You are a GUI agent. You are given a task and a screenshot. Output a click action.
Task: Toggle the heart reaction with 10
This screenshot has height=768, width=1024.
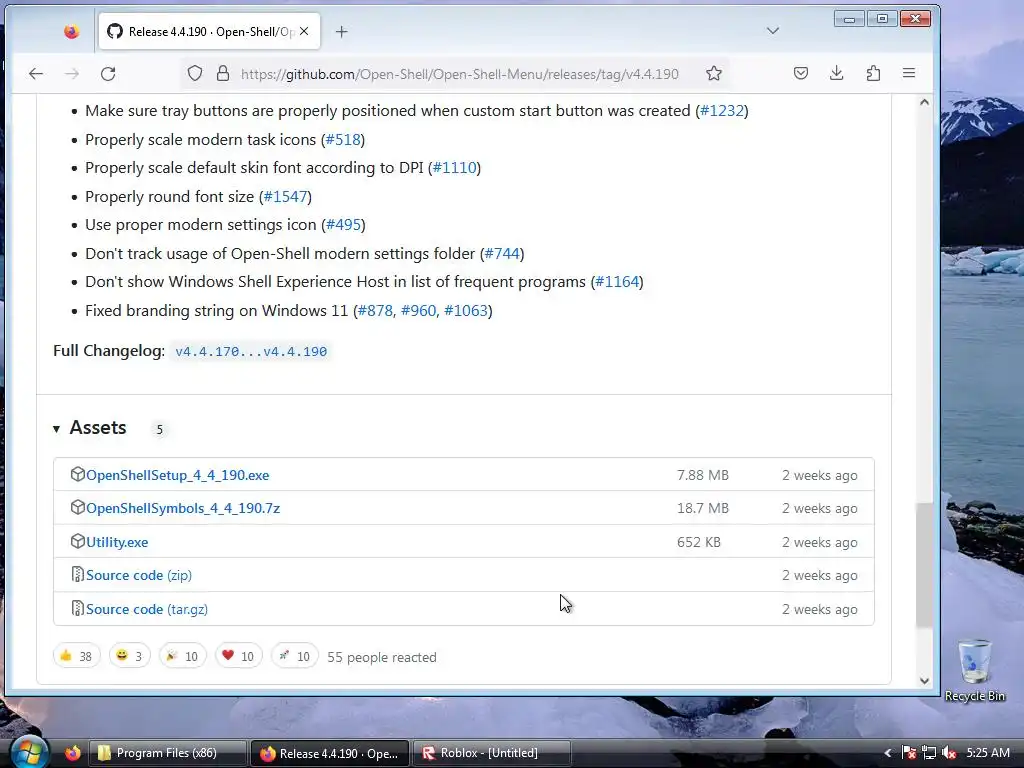tap(238, 656)
